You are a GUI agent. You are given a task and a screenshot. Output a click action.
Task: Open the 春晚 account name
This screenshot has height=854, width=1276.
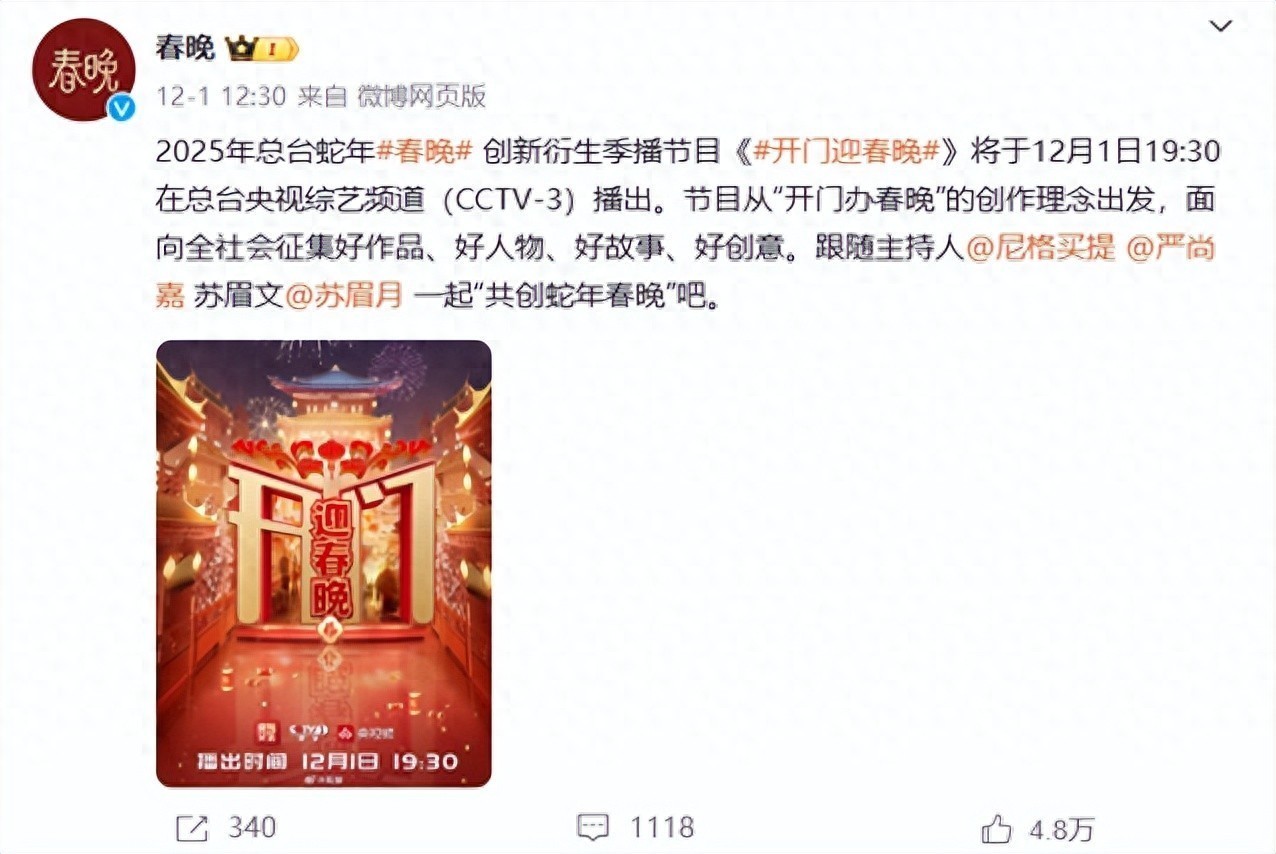(x=186, y=47)
